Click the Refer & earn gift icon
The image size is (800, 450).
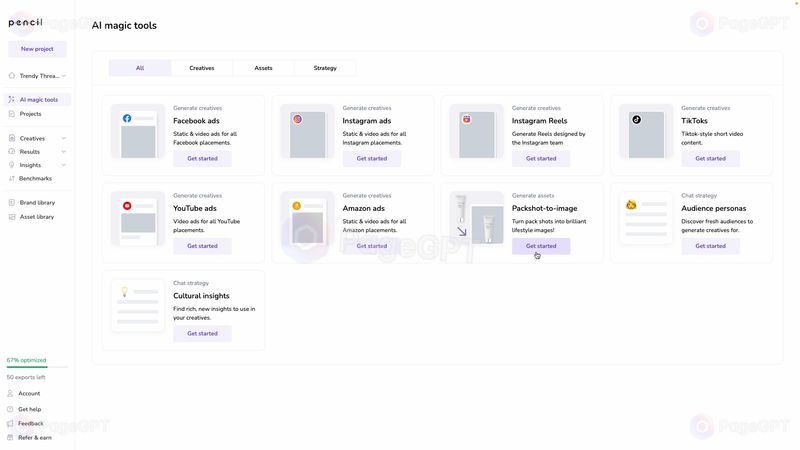tap(10, 438)
